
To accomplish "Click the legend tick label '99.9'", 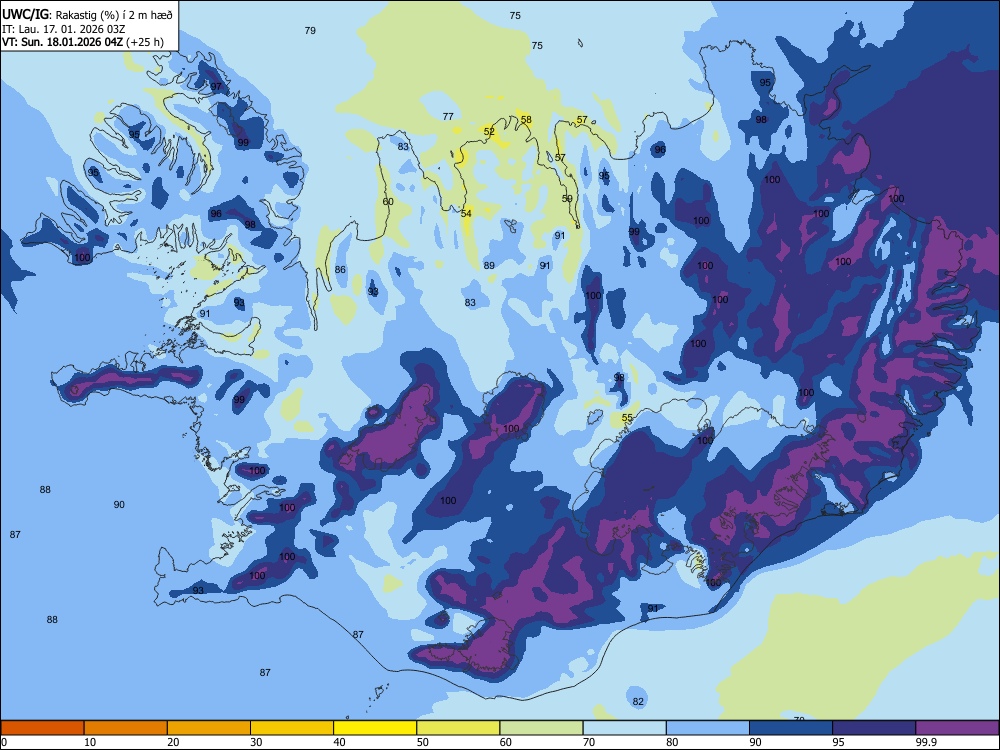I will tap(926, 742).
